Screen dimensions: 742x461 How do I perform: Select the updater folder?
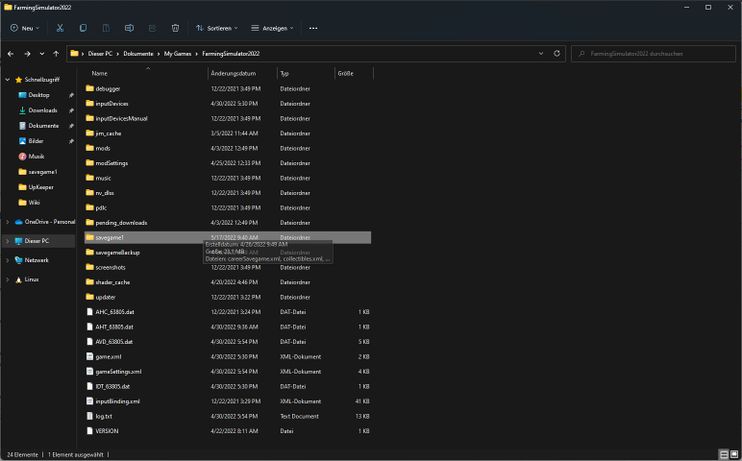coord(105,297)
